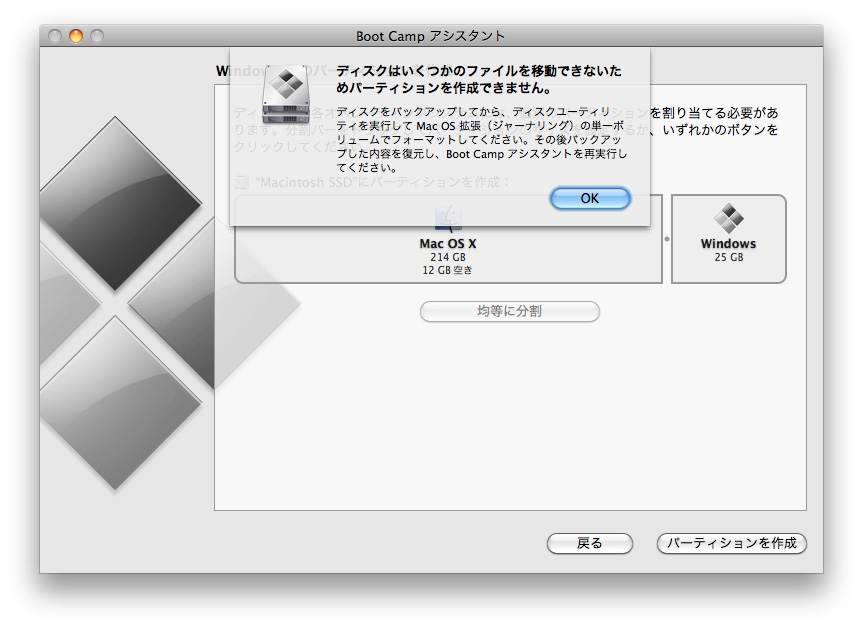
Task: Click the partition divider handle dot
Action: pos(667,239)
